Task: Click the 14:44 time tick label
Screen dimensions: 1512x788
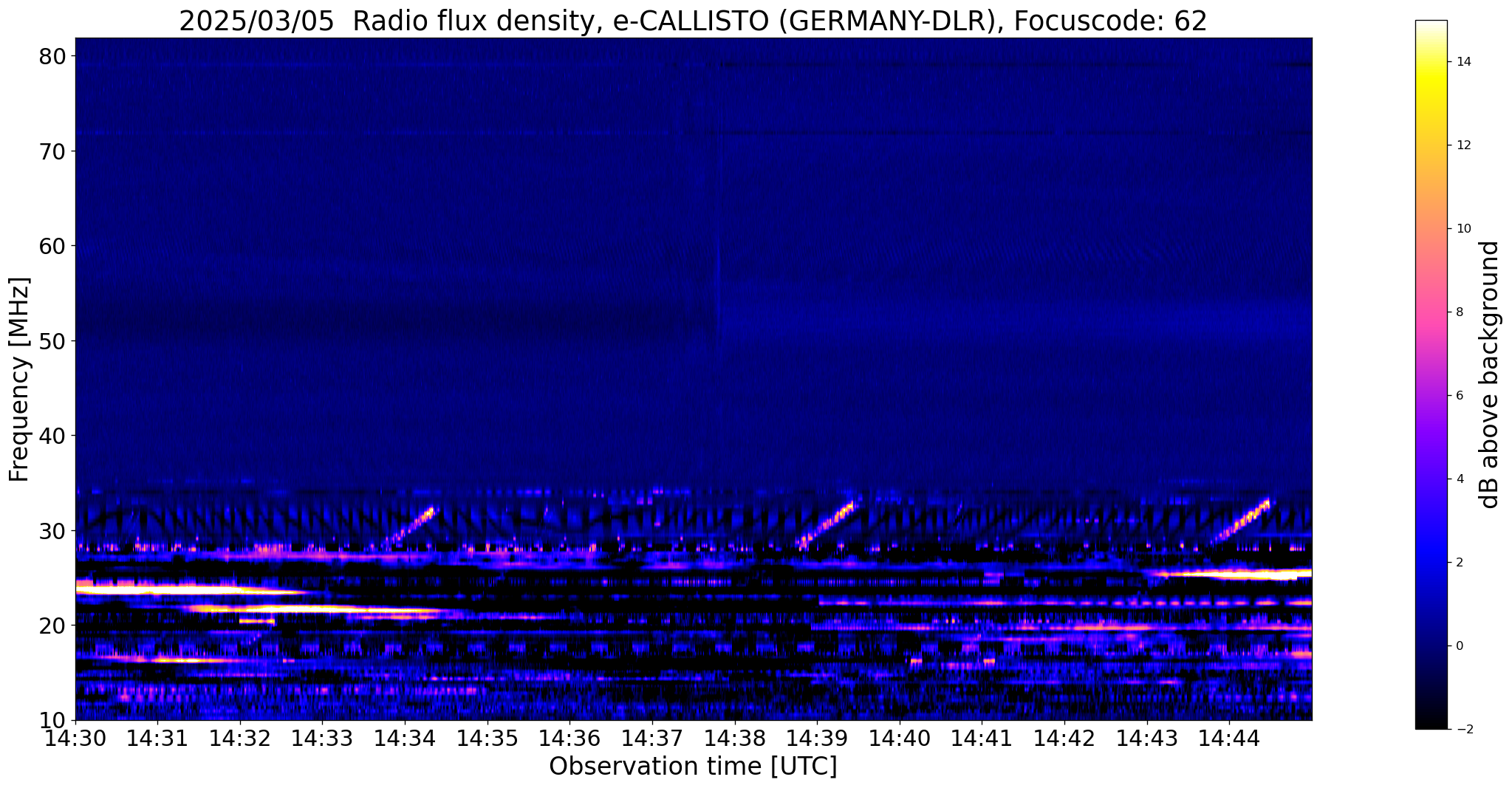Action: (x=1230, y=738)
